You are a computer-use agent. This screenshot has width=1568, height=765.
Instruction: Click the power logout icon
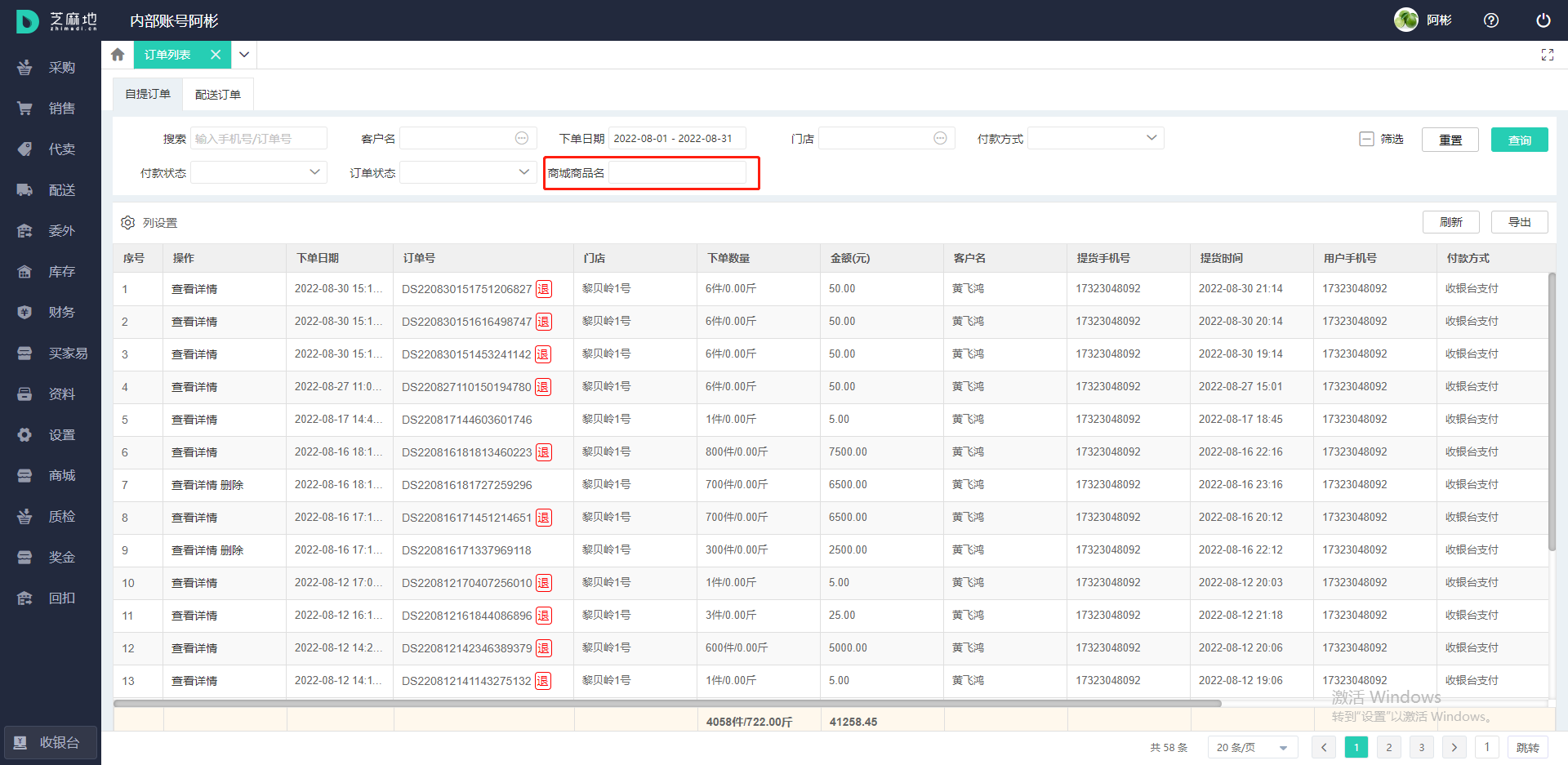pyautogui.click(x=1543, y=20)
